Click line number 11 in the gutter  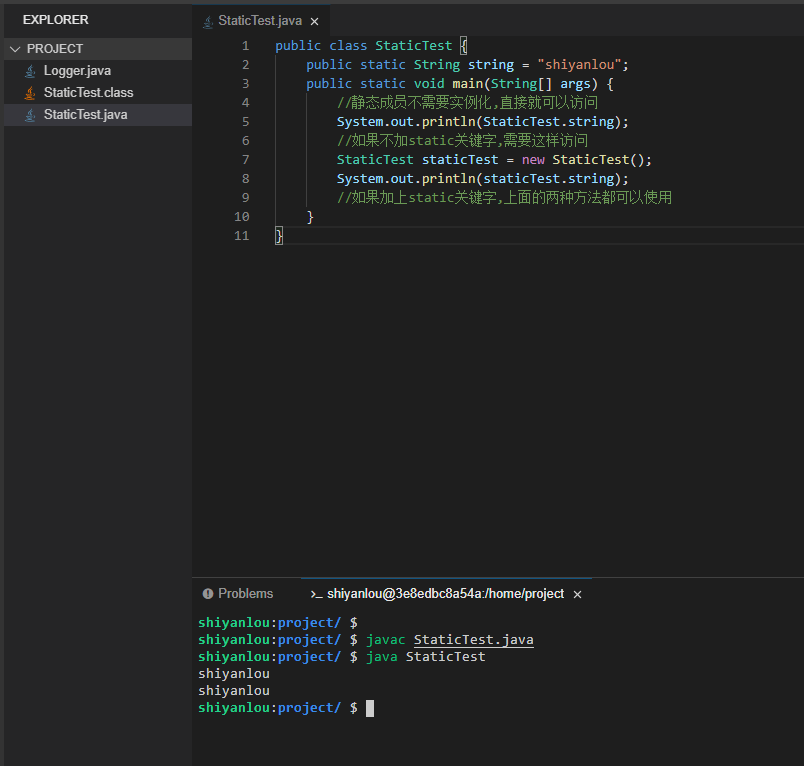point(242,236)
